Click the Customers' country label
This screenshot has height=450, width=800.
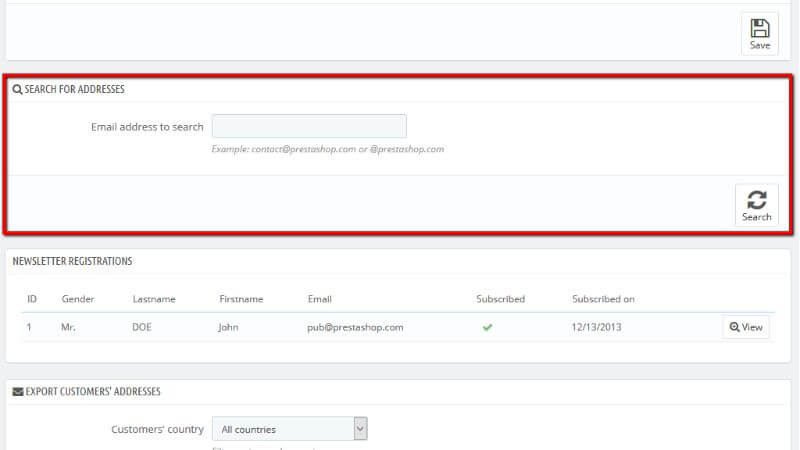pyautogui.click(x=157, y=430)
